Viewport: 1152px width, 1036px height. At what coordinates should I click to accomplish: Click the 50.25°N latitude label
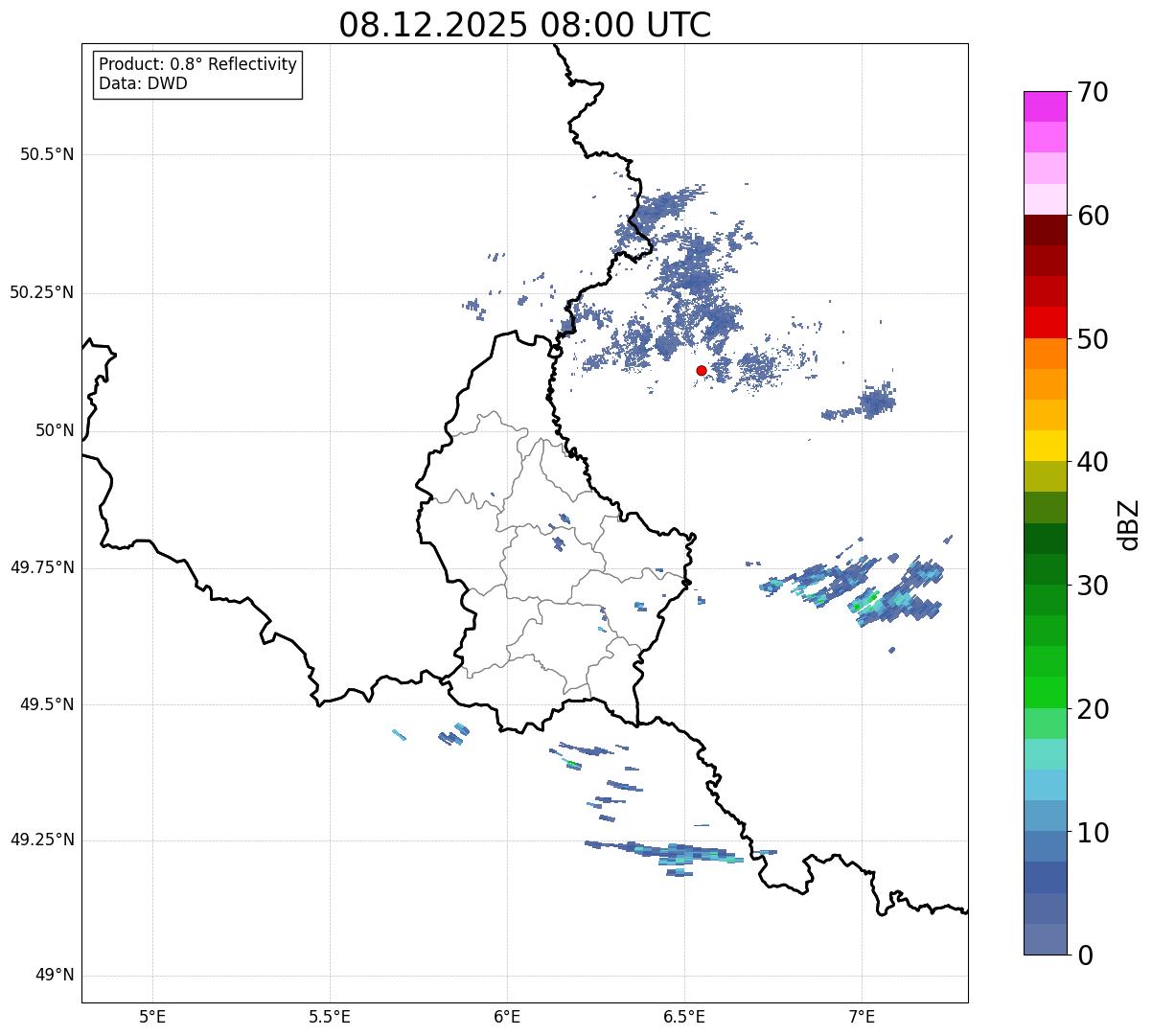[41, 292]
